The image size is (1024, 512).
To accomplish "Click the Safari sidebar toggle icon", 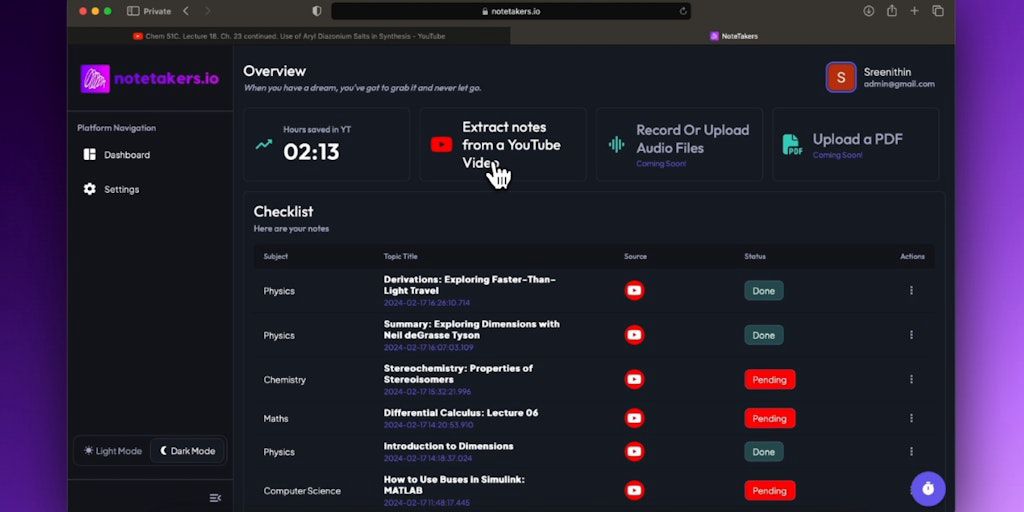I will 133,11.
